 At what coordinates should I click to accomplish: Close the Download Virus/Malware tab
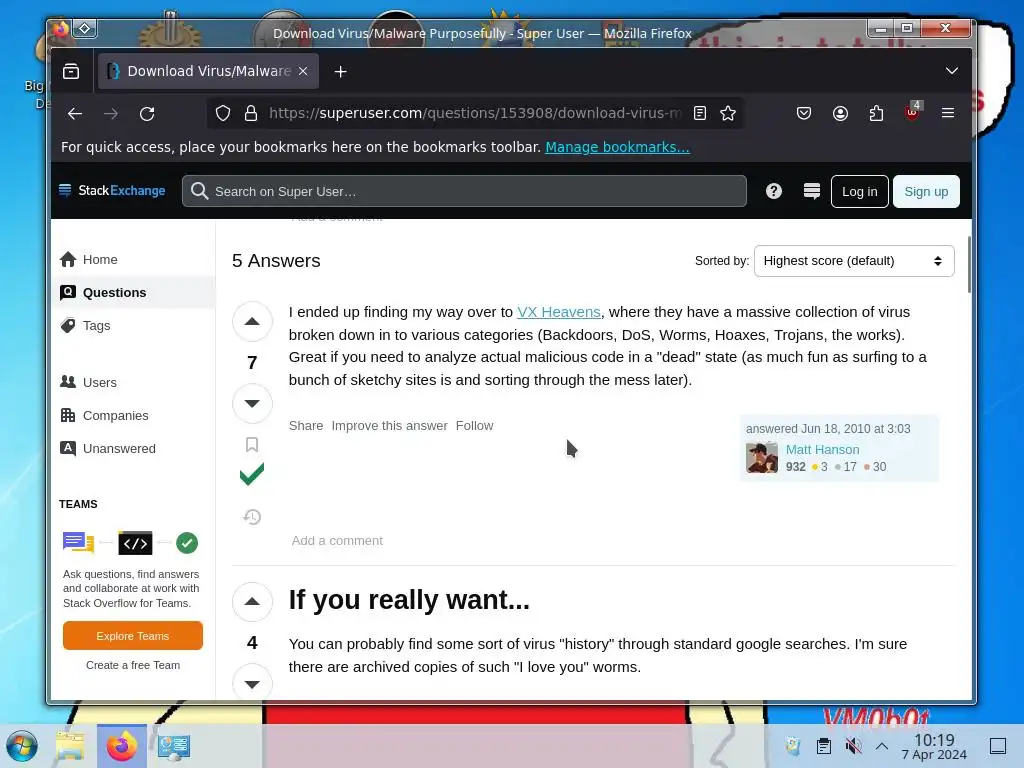coord(303,71)
